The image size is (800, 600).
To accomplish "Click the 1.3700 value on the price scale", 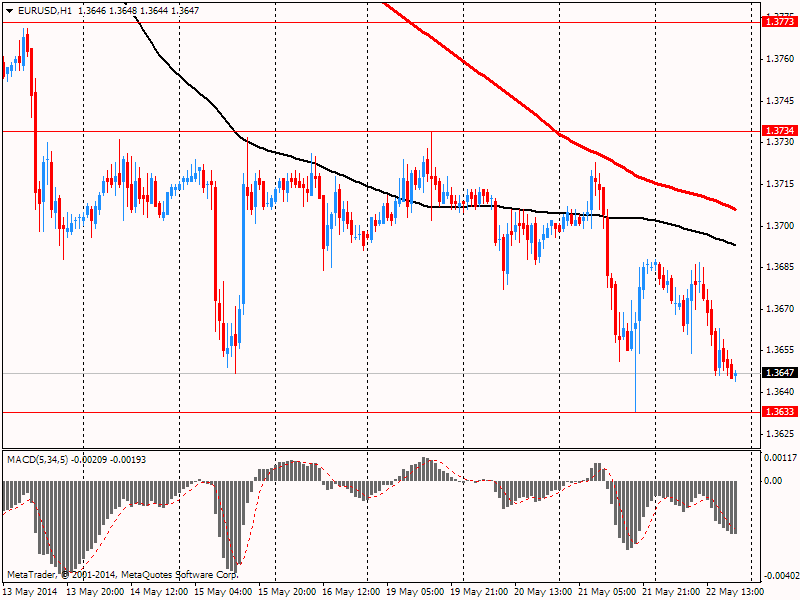I will 781,226.
